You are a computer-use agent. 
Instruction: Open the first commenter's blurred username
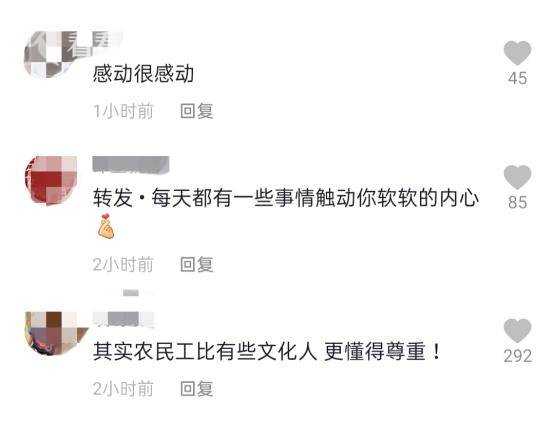click(106, 40)
